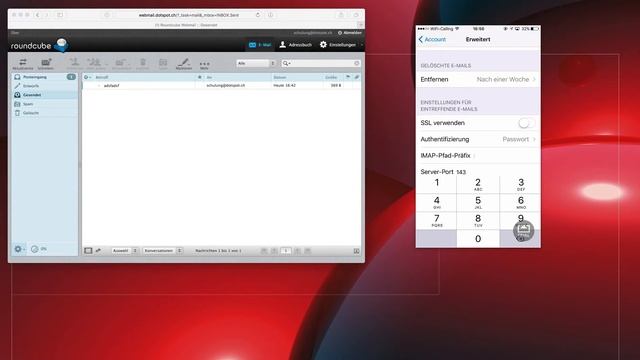Image resolution: width=640 pixels, height=360 pixels.
Task: Select the Gelöscht folder
Action: point(44,113)
